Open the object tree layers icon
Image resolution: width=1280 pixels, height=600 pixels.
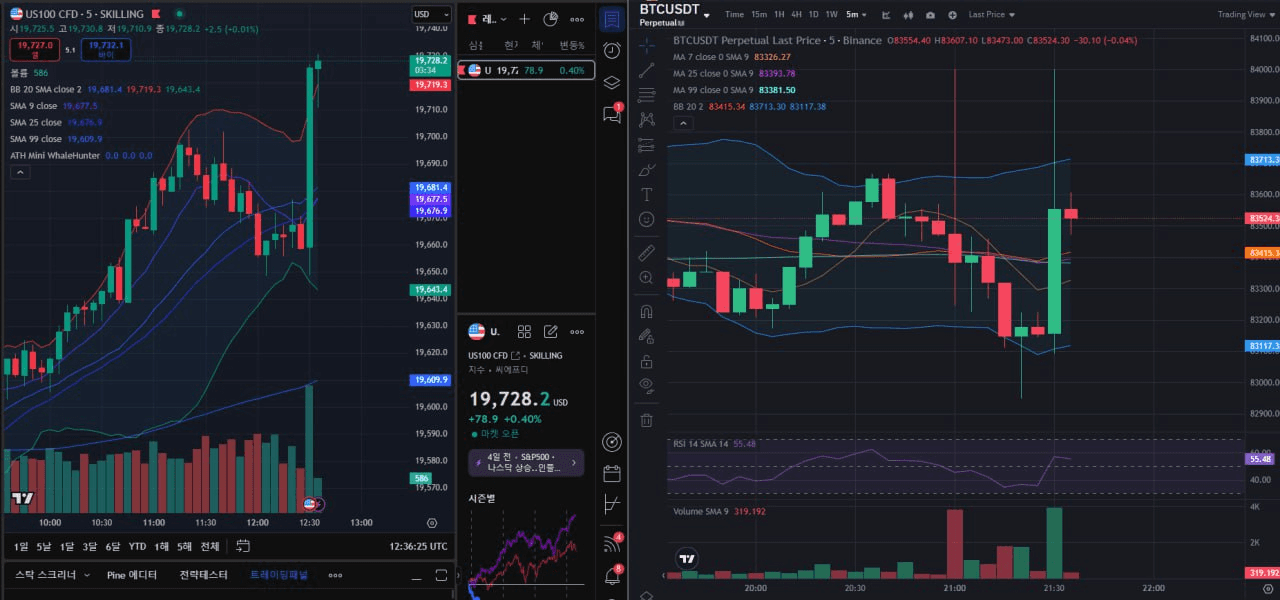[x=612, y=82]
